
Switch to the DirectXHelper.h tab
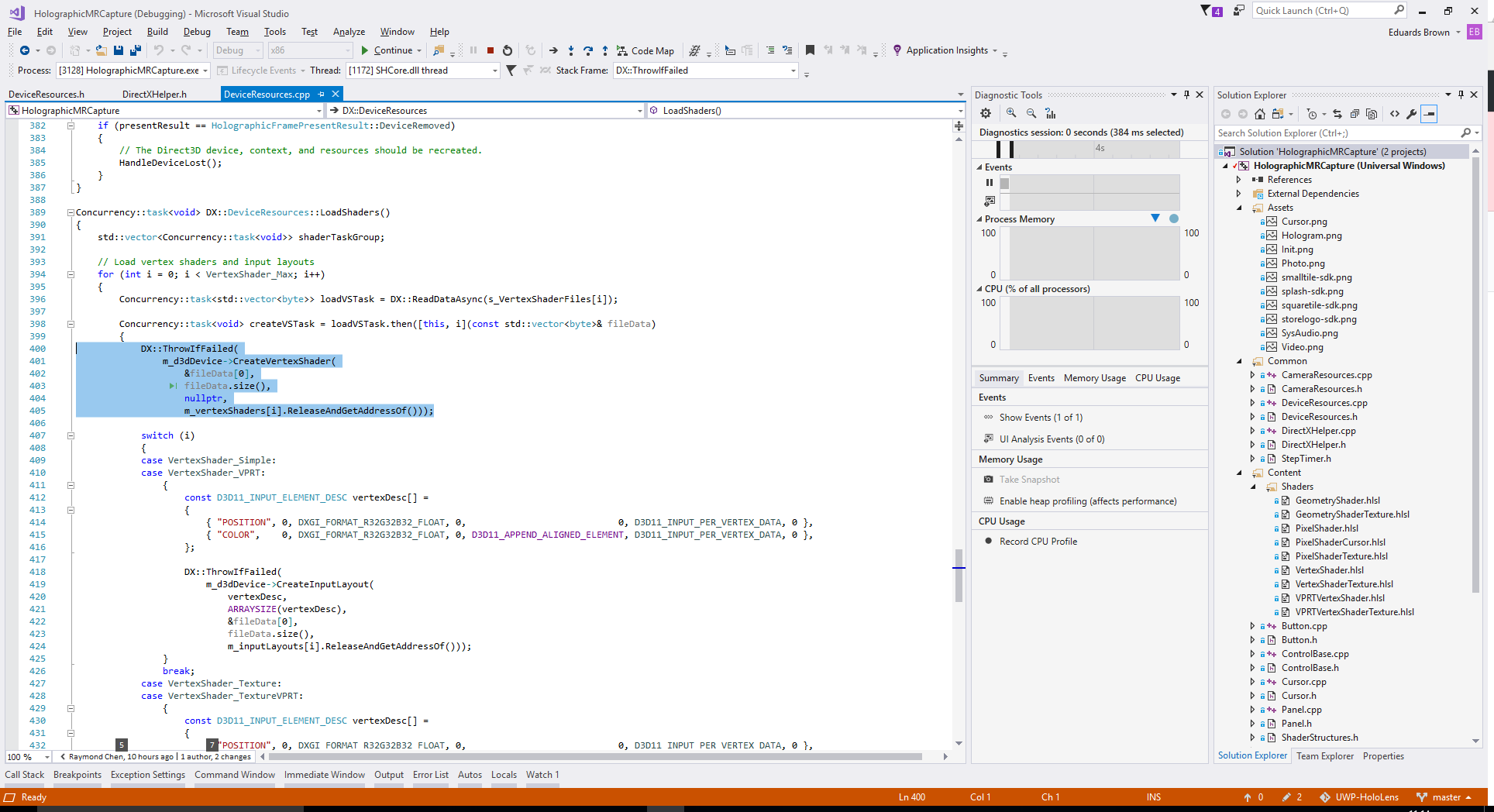pyautogui.click(x=153, y=94)
